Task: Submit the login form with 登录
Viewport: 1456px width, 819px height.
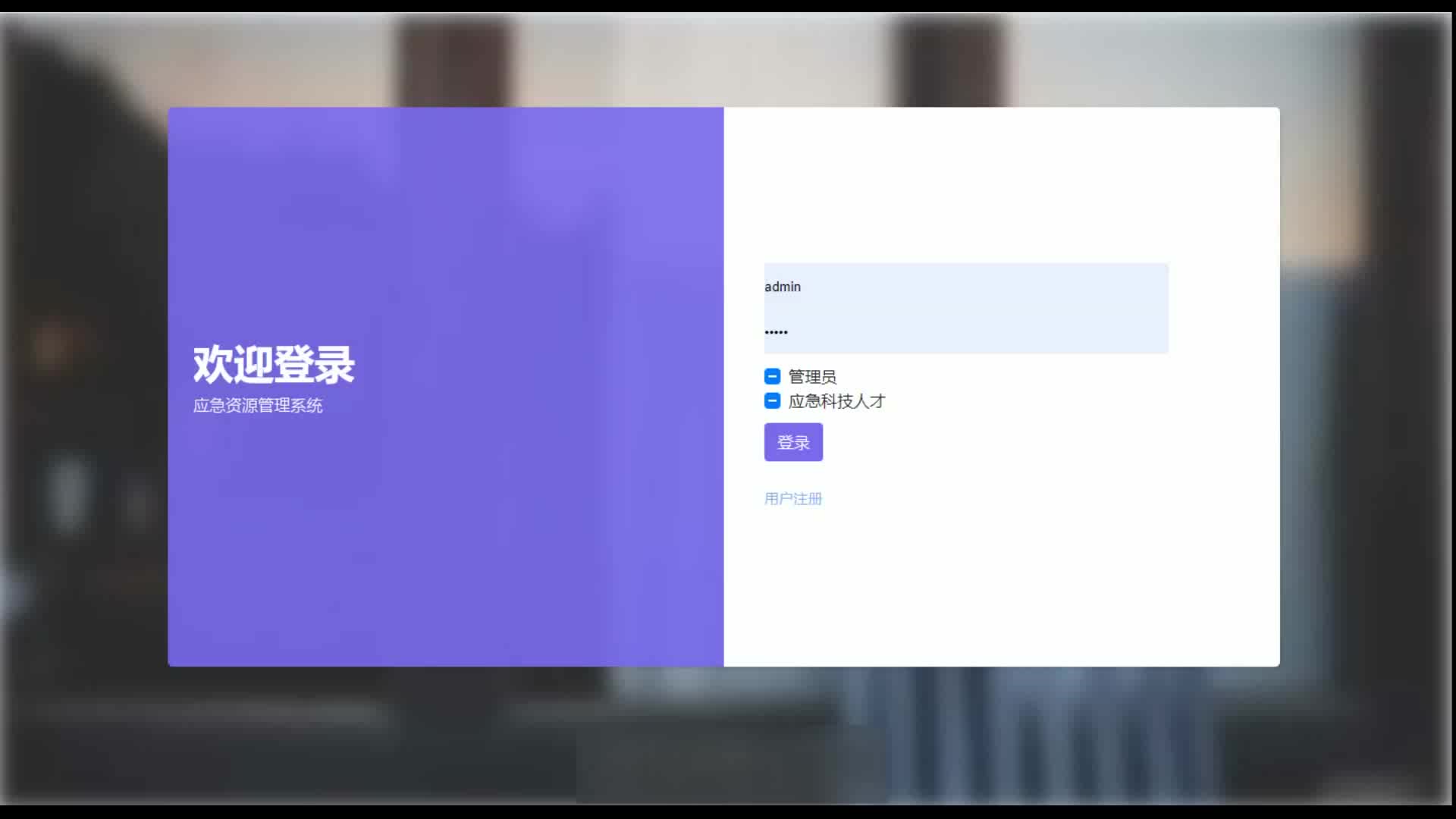Action: 793,442
